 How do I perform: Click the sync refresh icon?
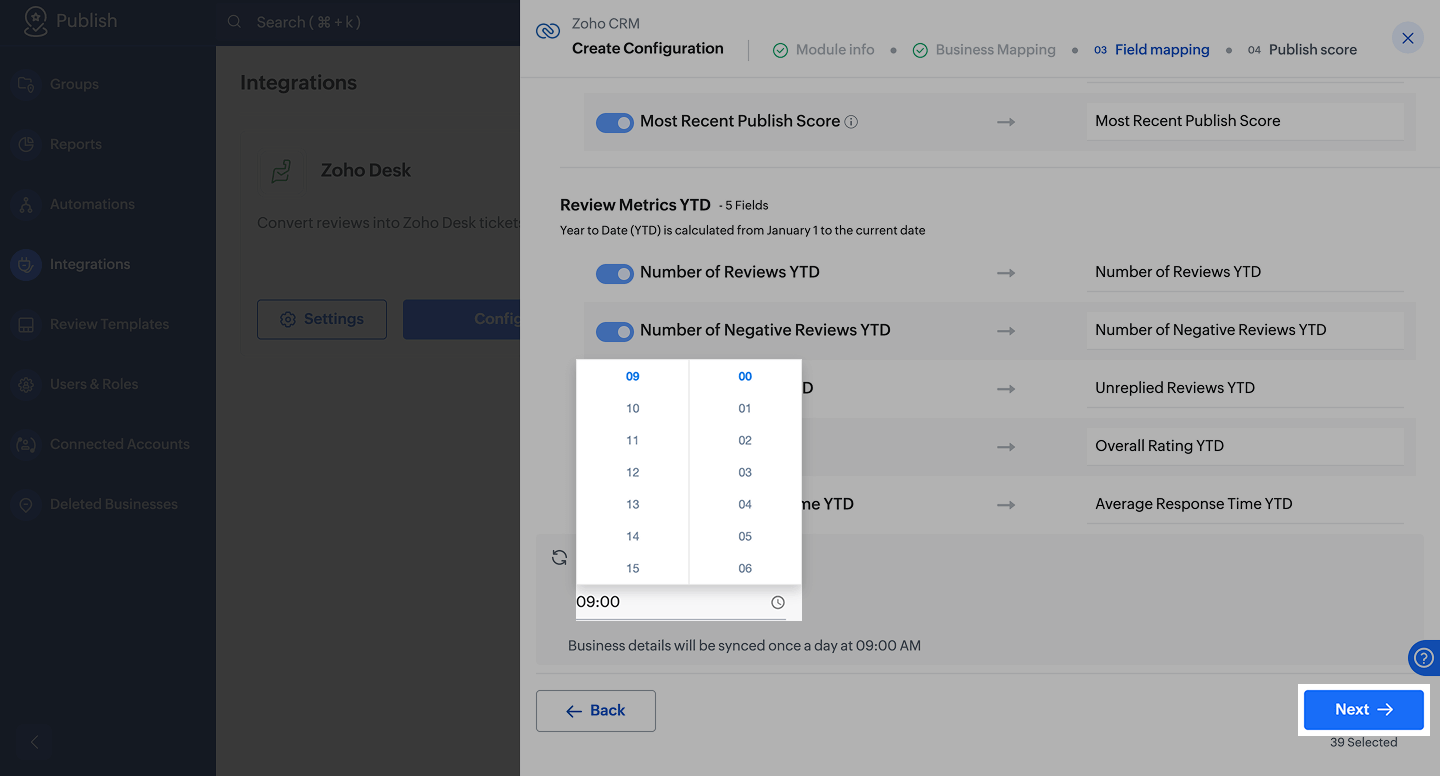560,558
